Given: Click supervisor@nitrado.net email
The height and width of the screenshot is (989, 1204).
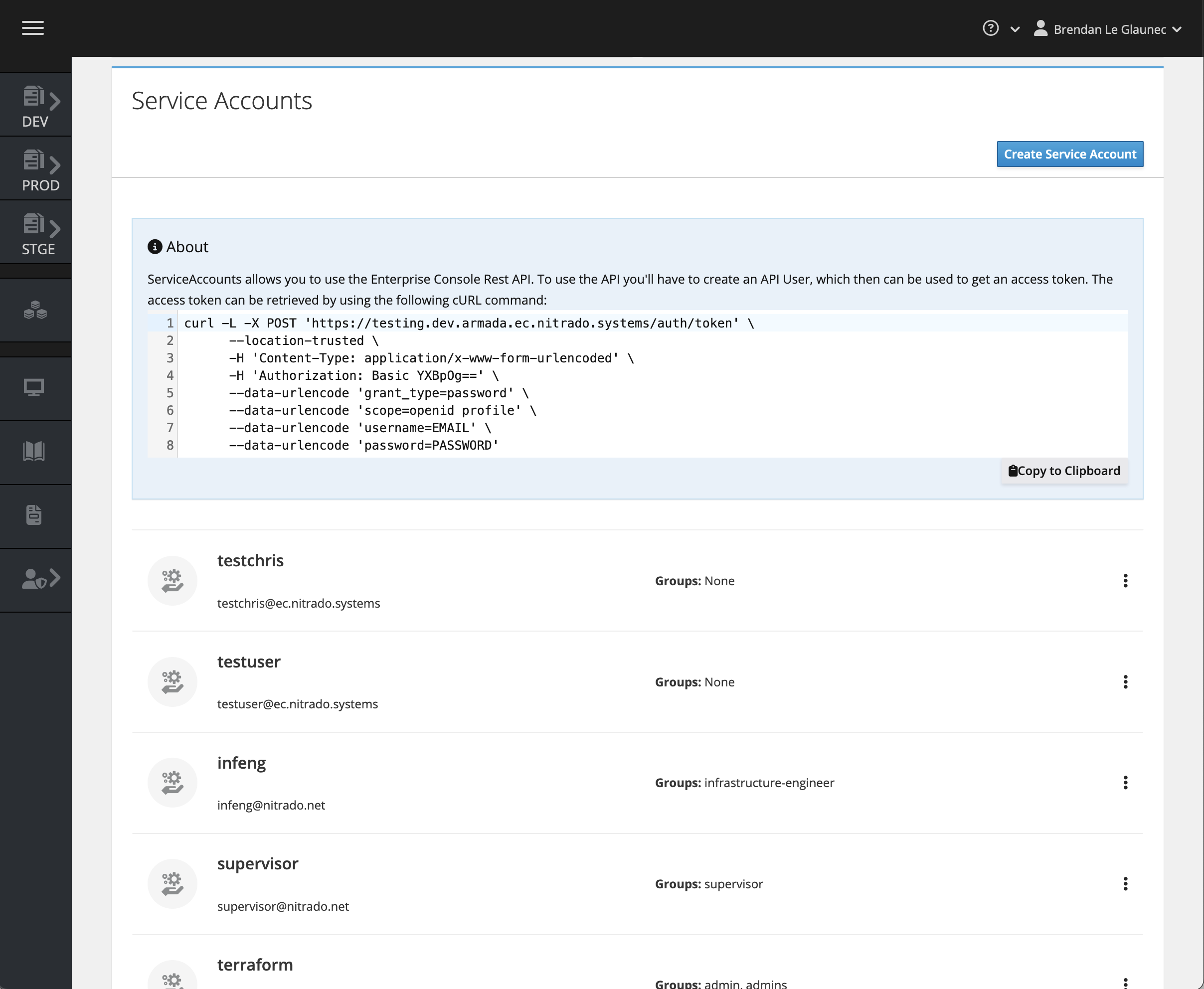Looking at the screenshot, I should [x=283, y=906].
